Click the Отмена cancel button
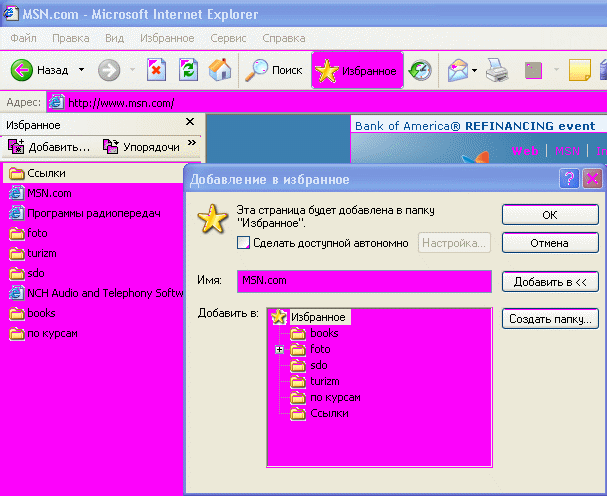Screen dimensions: 607x496 [549, 243]
